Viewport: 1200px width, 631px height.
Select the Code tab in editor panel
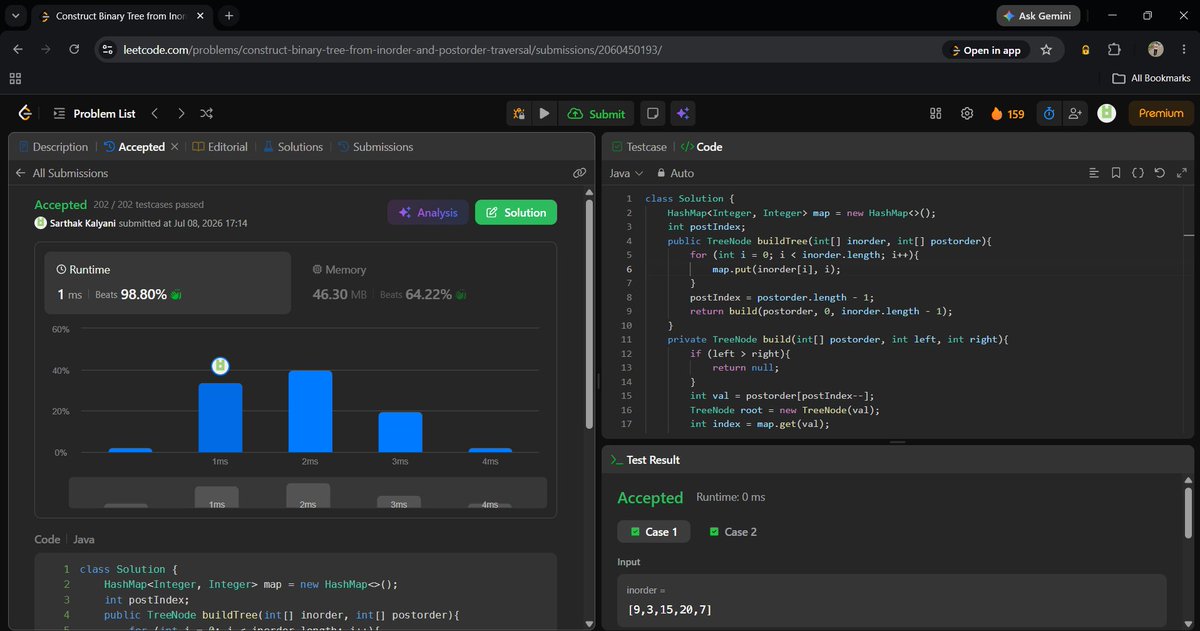tap(701, 146)
